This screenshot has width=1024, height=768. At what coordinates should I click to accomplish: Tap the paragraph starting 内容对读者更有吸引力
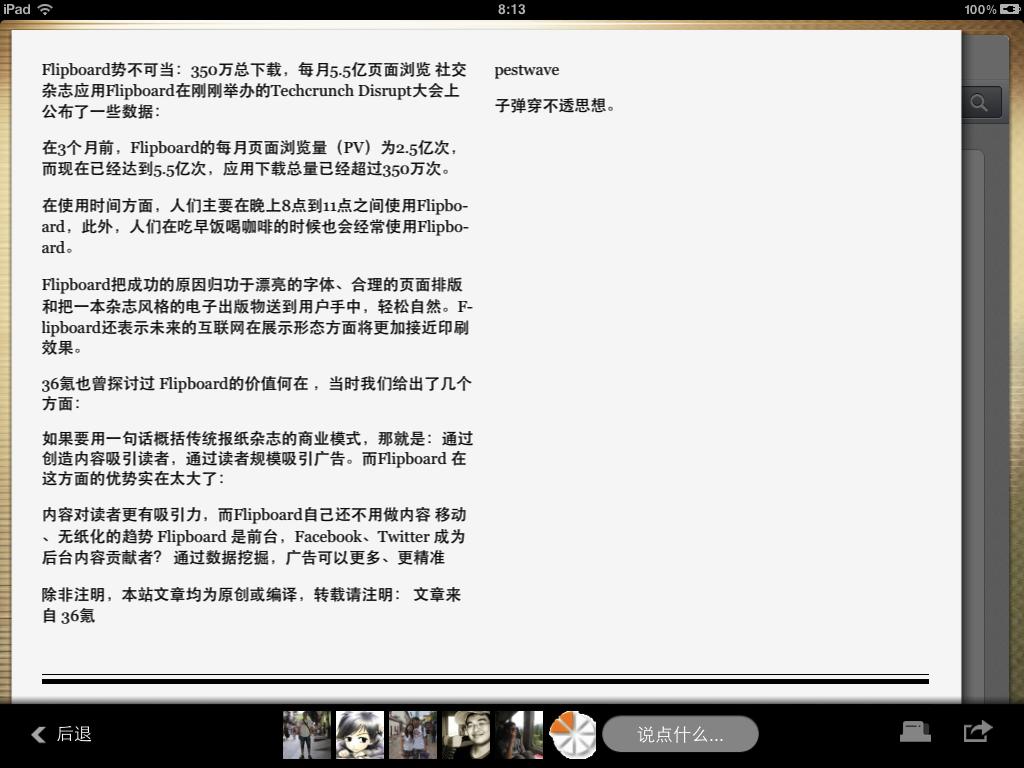click(254, 536)
